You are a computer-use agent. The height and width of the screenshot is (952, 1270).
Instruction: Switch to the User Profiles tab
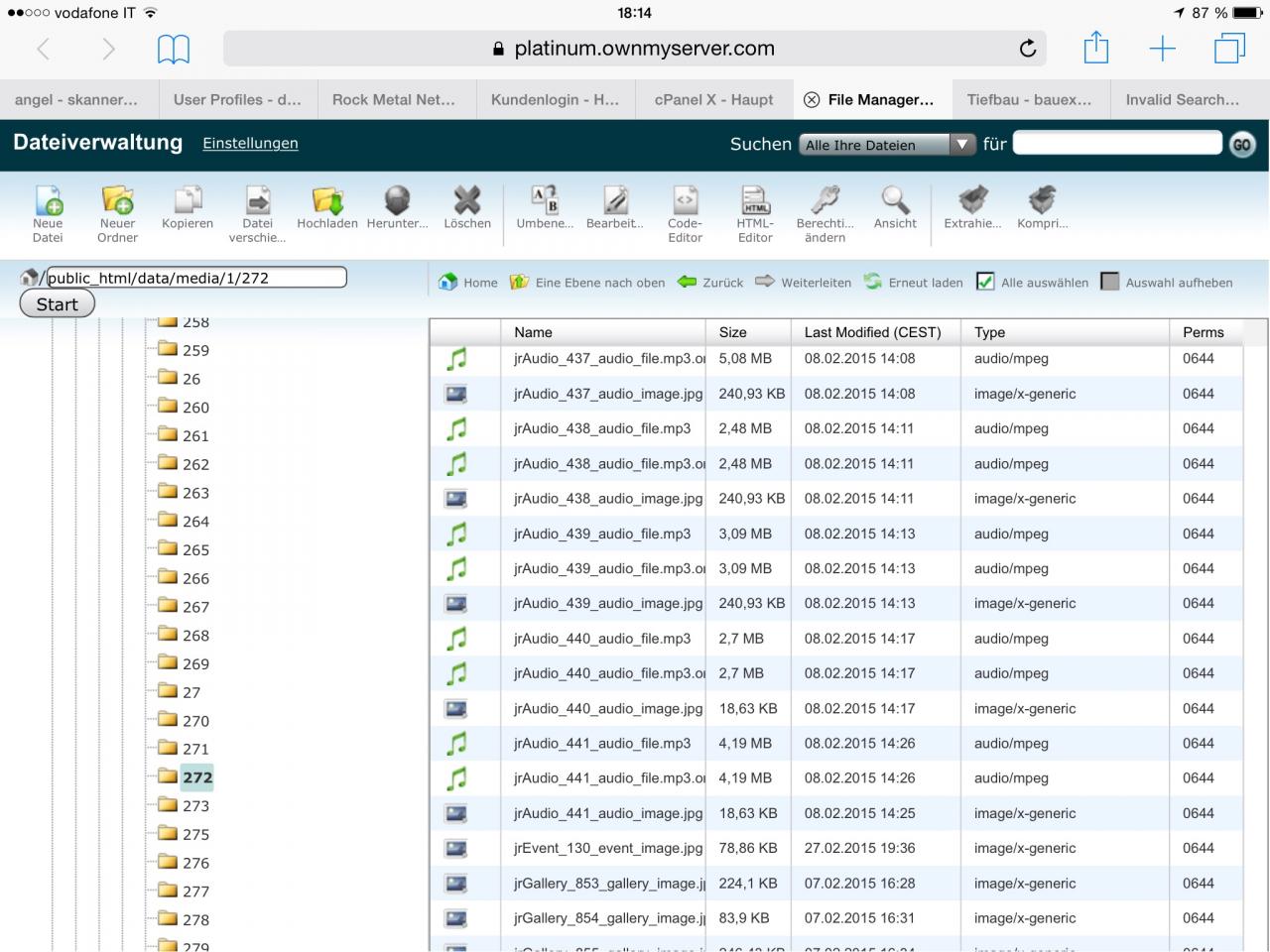[238, 100]
